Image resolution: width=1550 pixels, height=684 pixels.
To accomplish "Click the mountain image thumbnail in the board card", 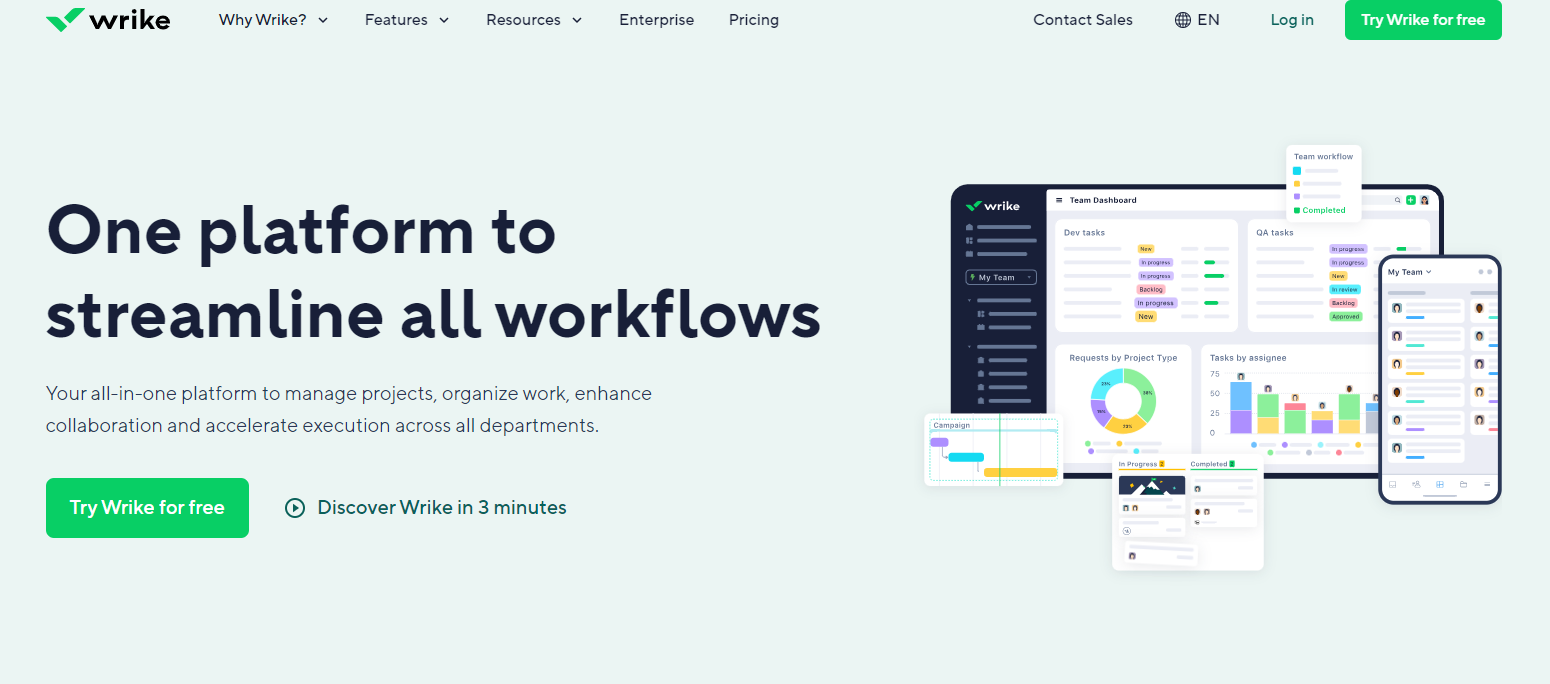I will (1152, 486).
